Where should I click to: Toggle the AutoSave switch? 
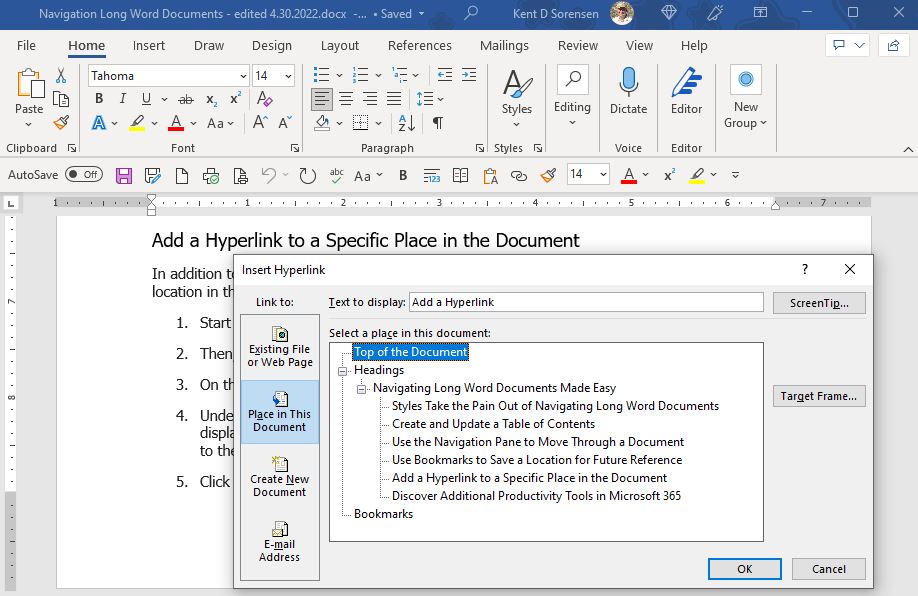tap(84, 175)
